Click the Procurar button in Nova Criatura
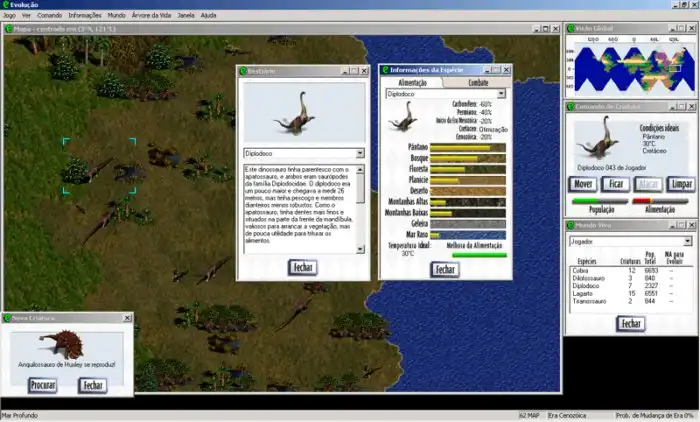 pyautogui.click(x=42, y=384)
